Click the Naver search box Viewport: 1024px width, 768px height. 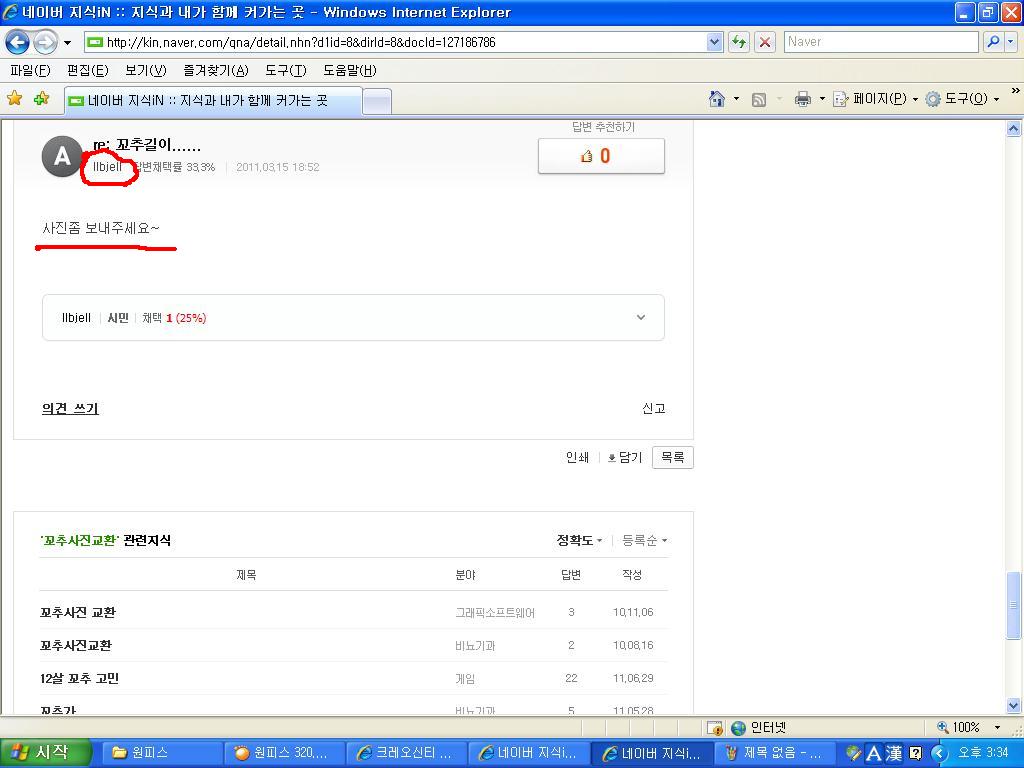[880, 42]
